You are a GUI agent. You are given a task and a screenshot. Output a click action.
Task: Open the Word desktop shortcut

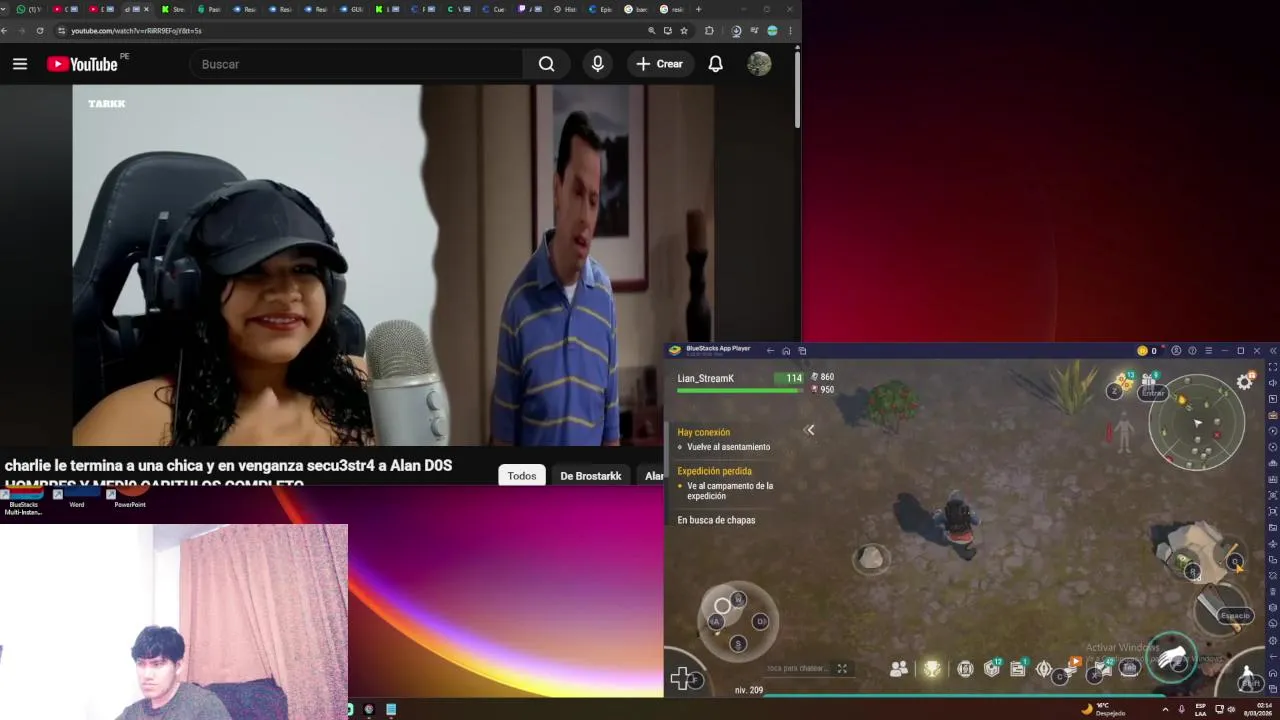pyautogui.click(x=77, y=499)
